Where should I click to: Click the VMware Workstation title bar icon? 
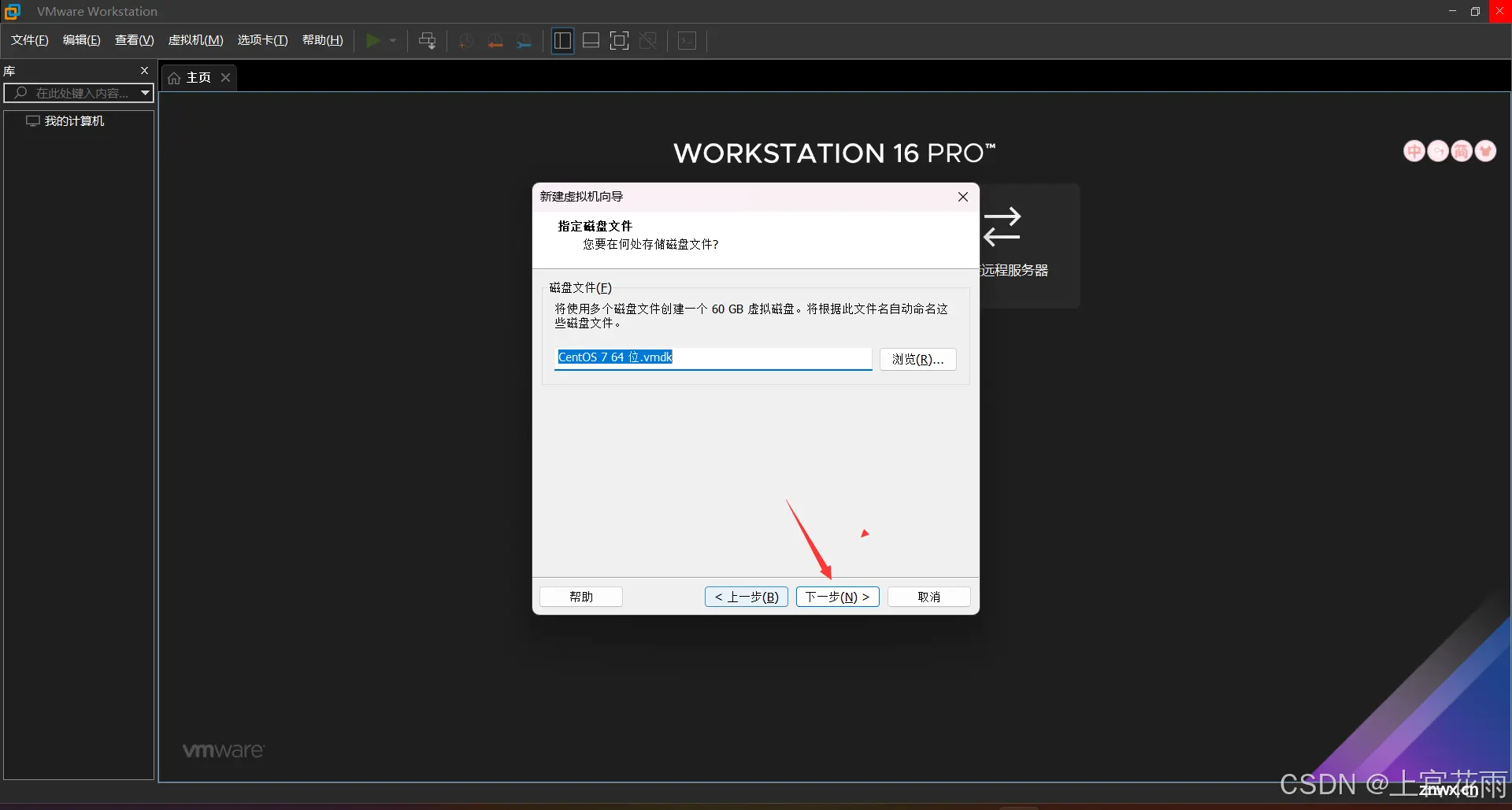coord(13,11)
